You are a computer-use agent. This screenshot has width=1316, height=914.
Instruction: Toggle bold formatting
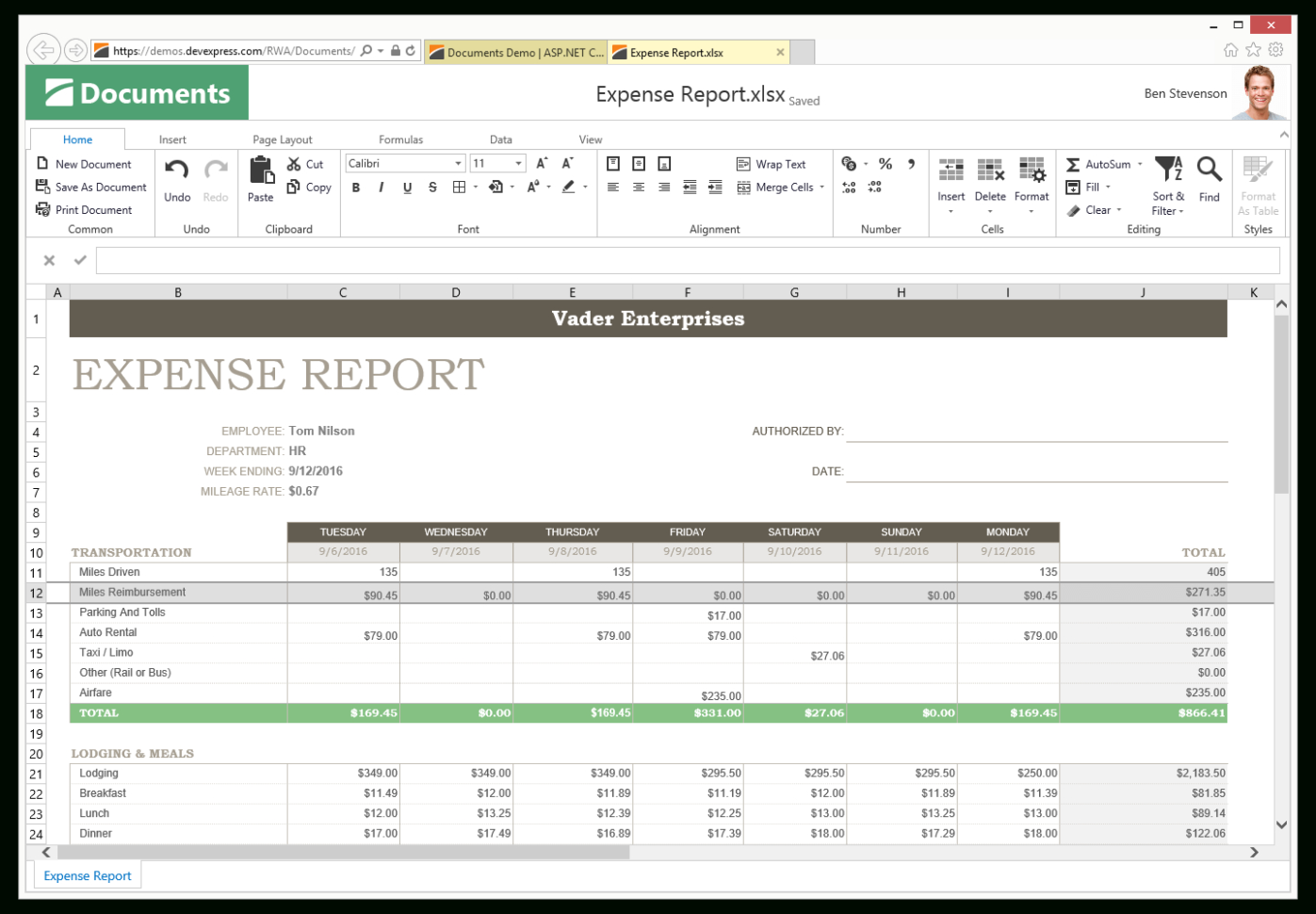(355, 187)
